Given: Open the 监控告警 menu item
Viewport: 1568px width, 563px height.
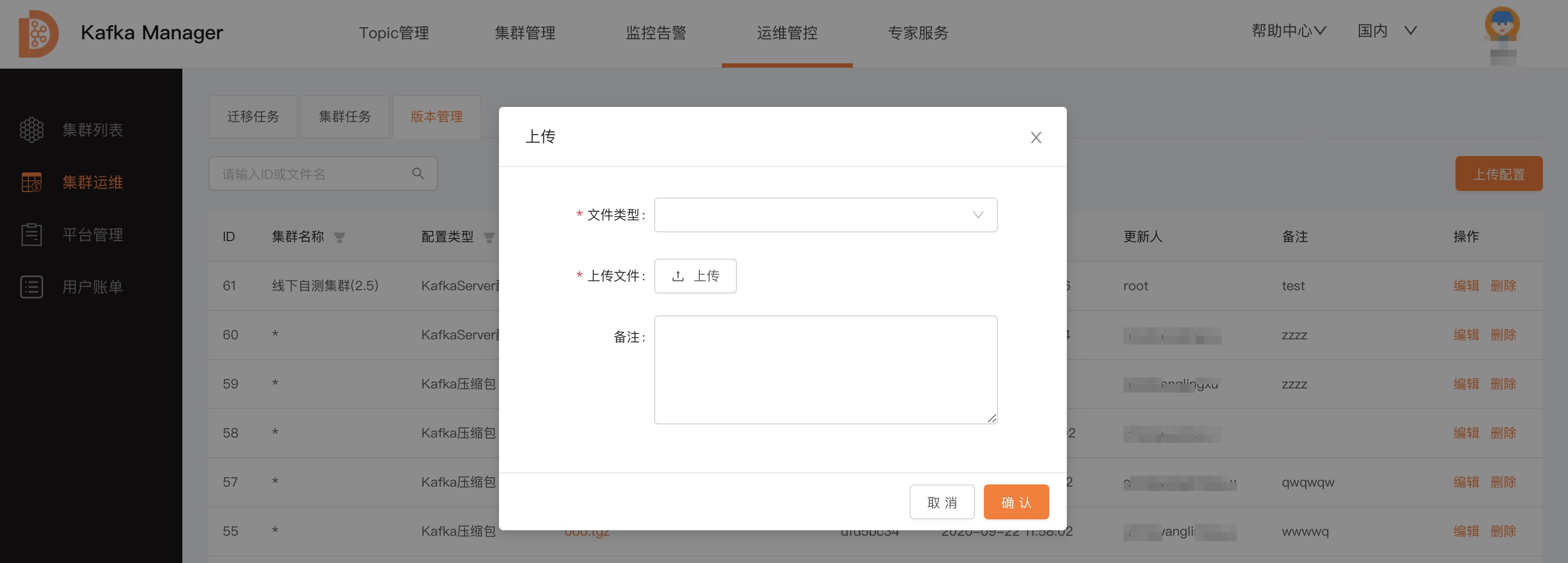Looking at the screenshot, I should 656,33.
